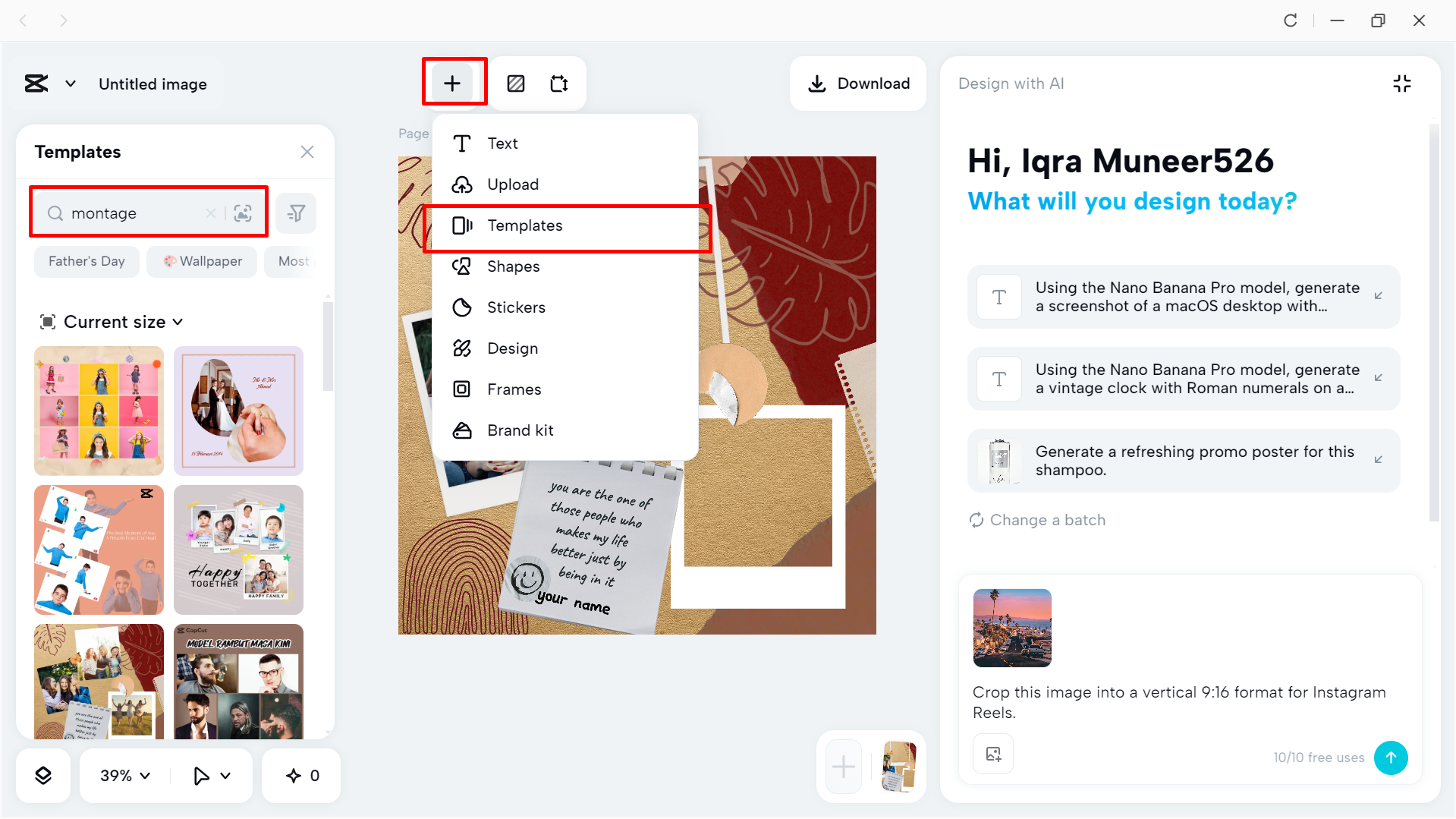The height and width of the screenshot is (819, 1456).
Task: Select the Wallpaper tag
Action: pos(203,261)
